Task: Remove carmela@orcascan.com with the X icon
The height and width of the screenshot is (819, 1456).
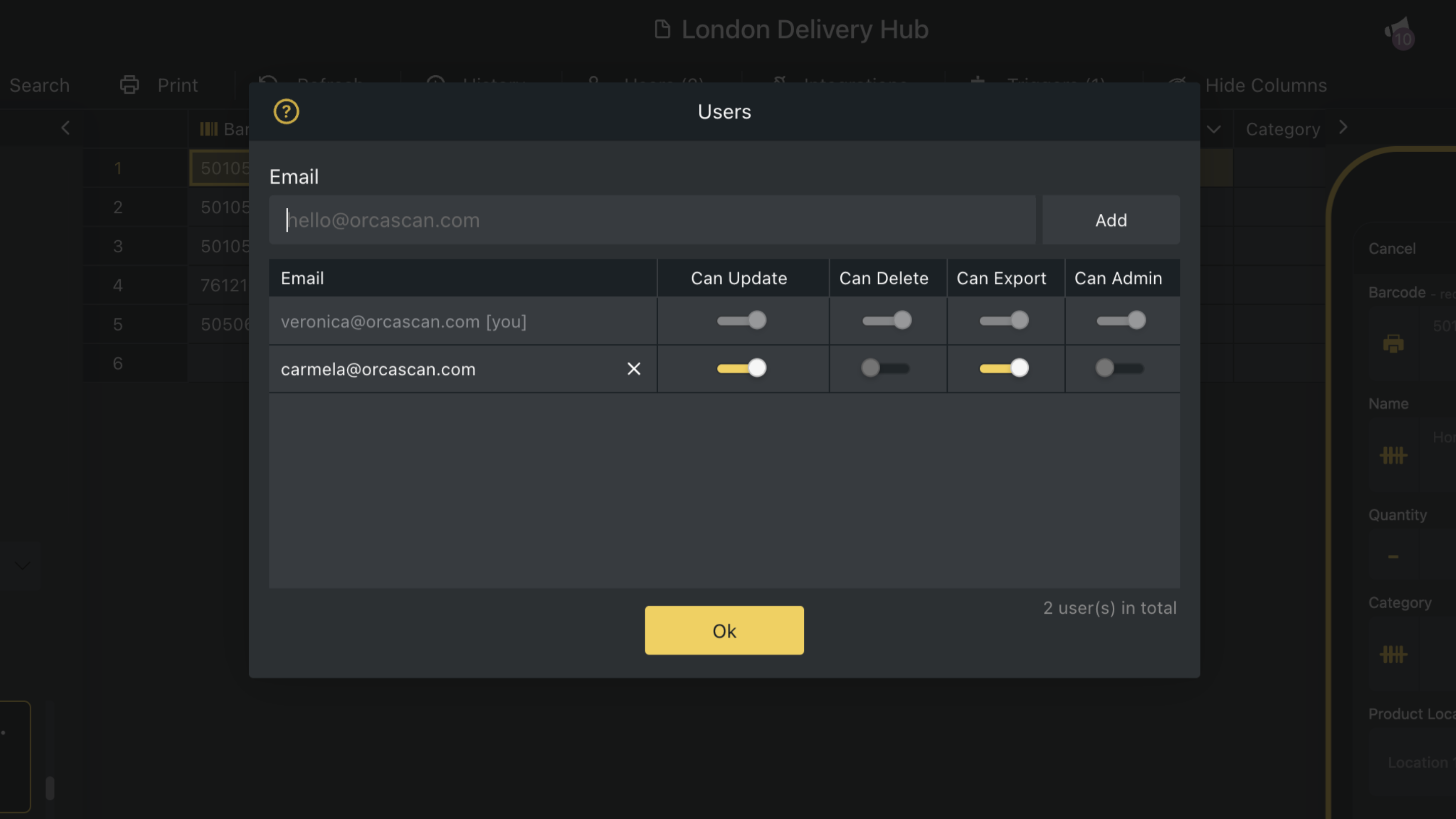Action: tap(633, 369)
